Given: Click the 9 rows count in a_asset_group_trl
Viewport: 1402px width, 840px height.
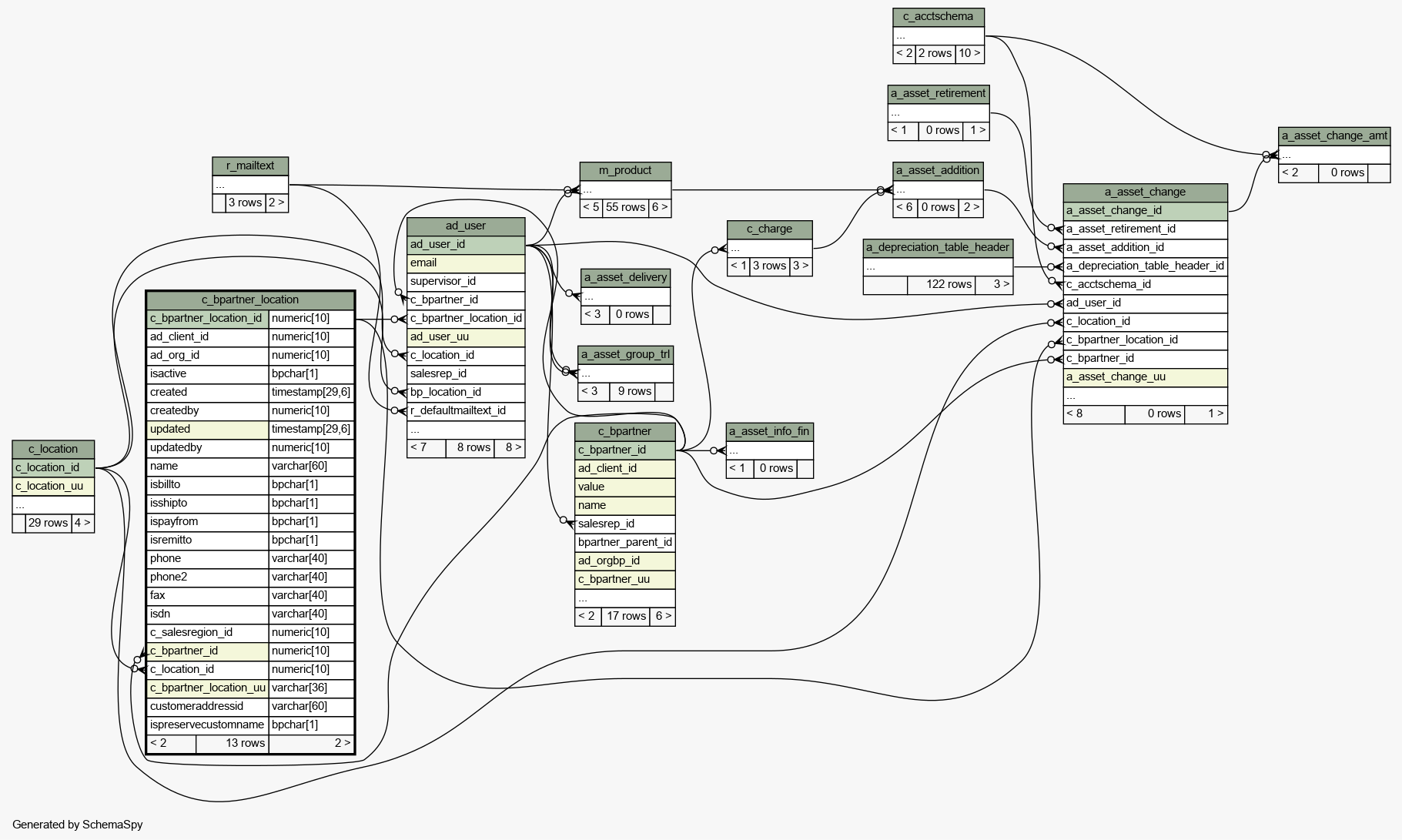Looking at the screenshot, I should click(631, 392).
